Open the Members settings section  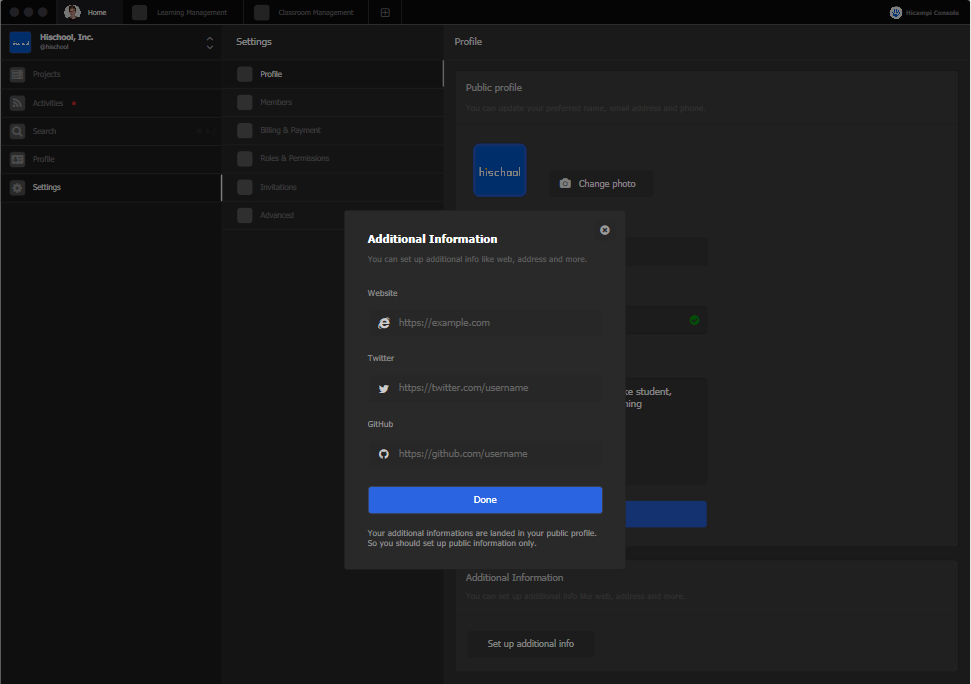[x=276, y=102]
